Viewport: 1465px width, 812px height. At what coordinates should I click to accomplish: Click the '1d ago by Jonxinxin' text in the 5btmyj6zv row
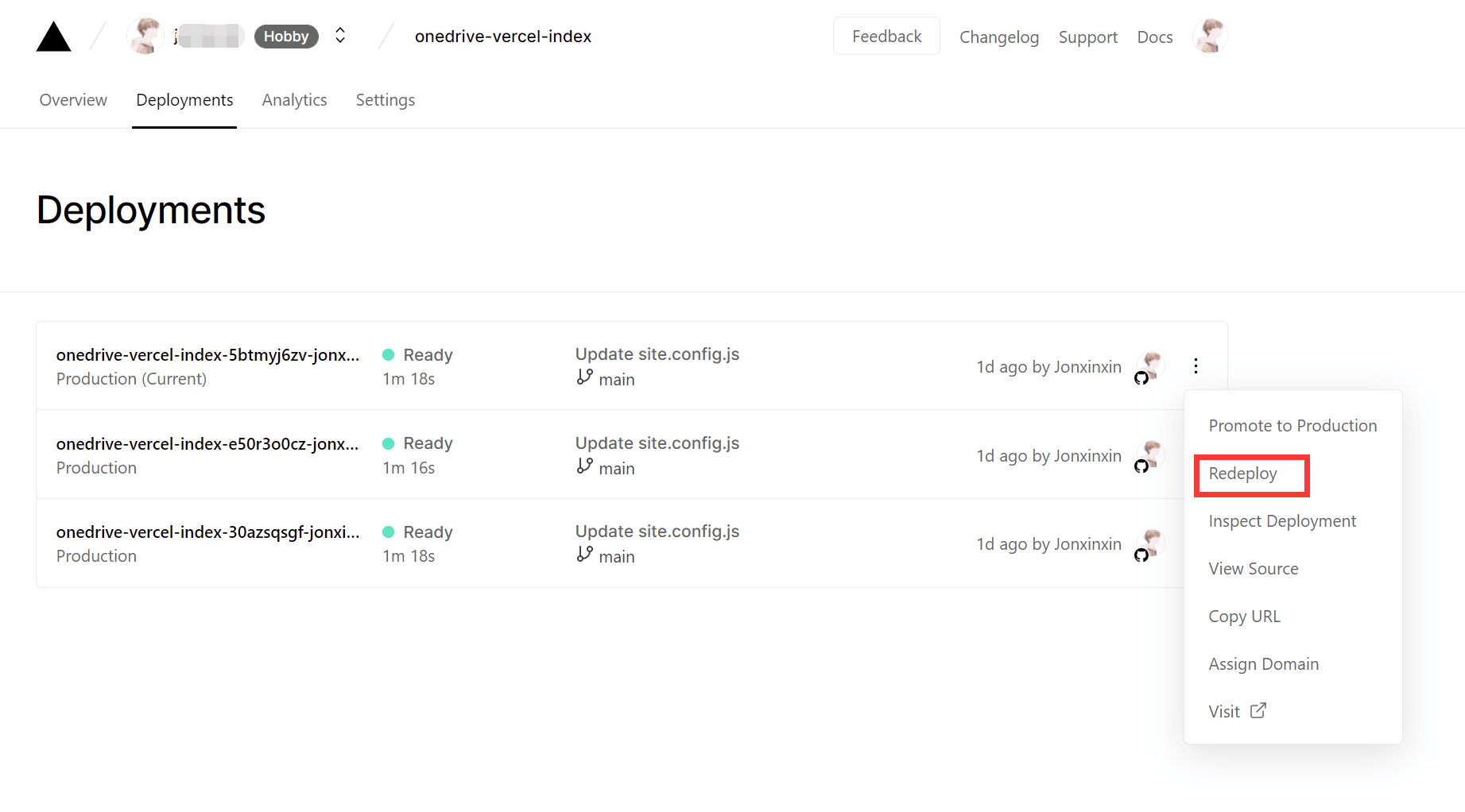pos(1048,367)
